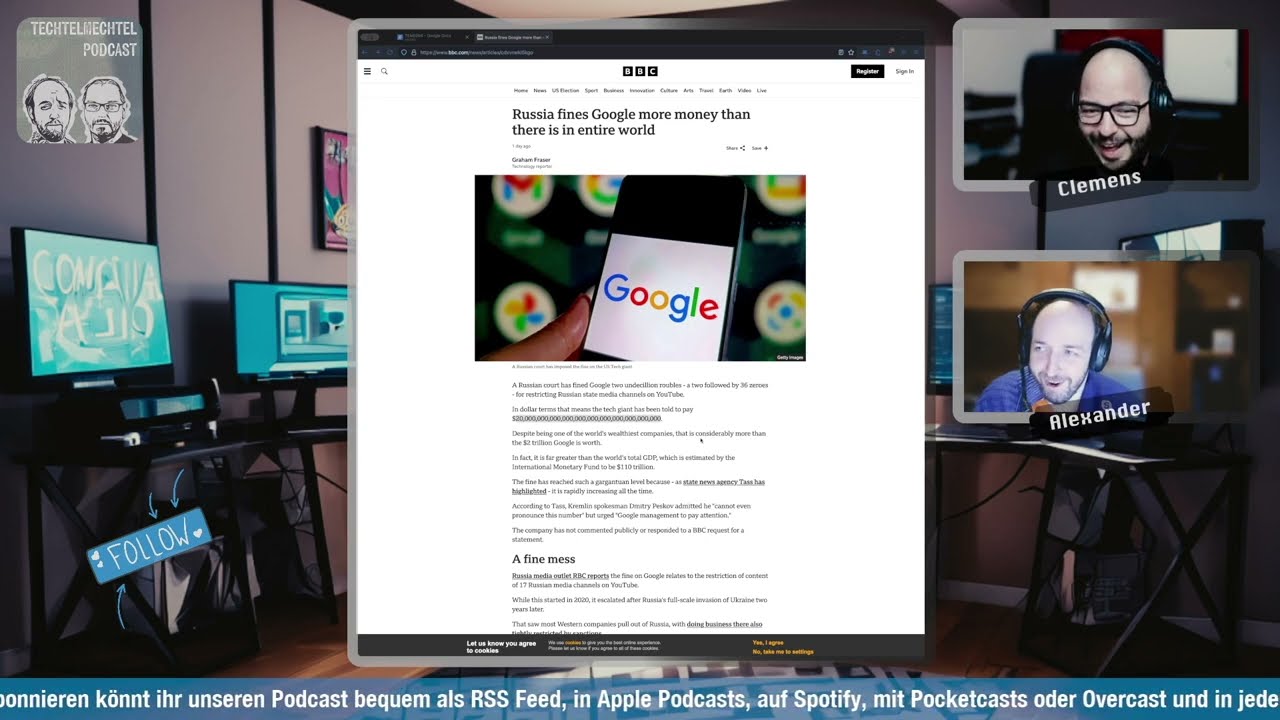Open the Home nav item
The width and height of the screenshot is (1280, 720).
521,91
